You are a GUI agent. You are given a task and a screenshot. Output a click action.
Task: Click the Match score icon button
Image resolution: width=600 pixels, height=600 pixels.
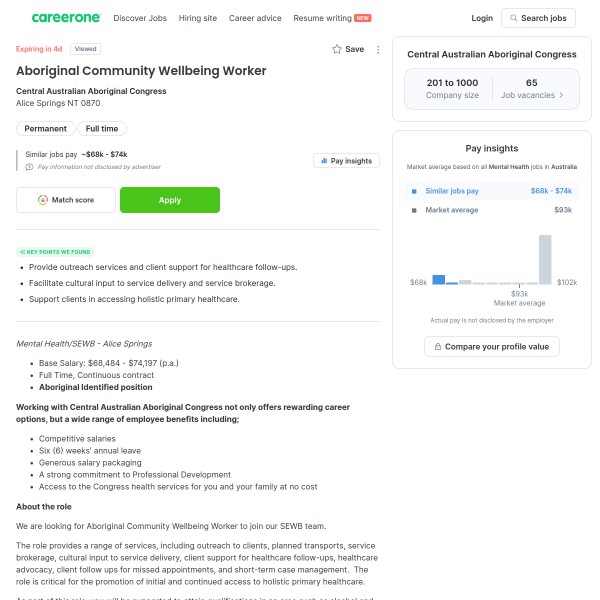click(x=43, y=200)
